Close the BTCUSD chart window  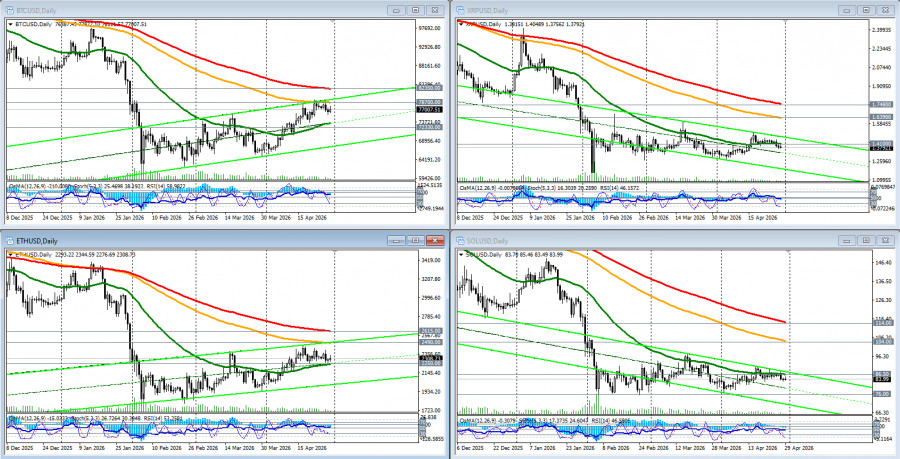tap(437, 10)
